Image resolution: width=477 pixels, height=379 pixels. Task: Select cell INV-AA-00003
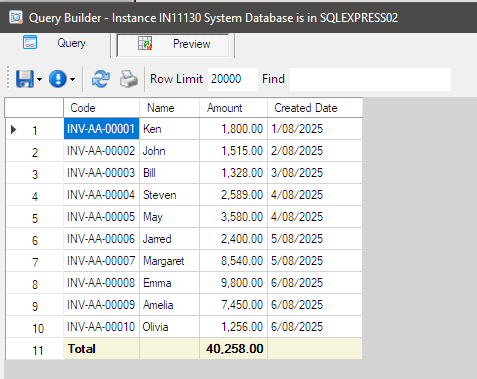point(101,173)
